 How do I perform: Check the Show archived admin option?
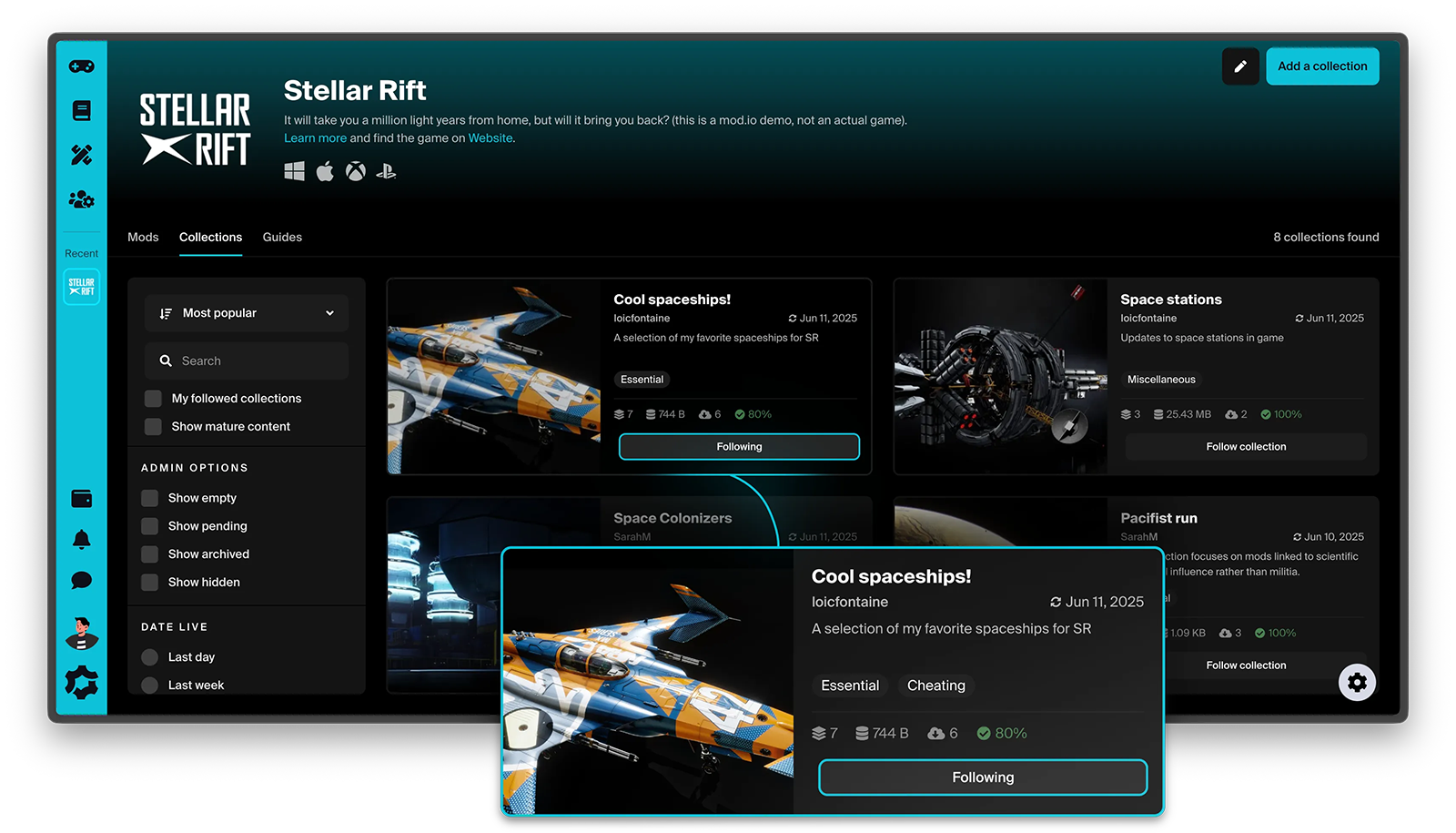tap(149, 554)
